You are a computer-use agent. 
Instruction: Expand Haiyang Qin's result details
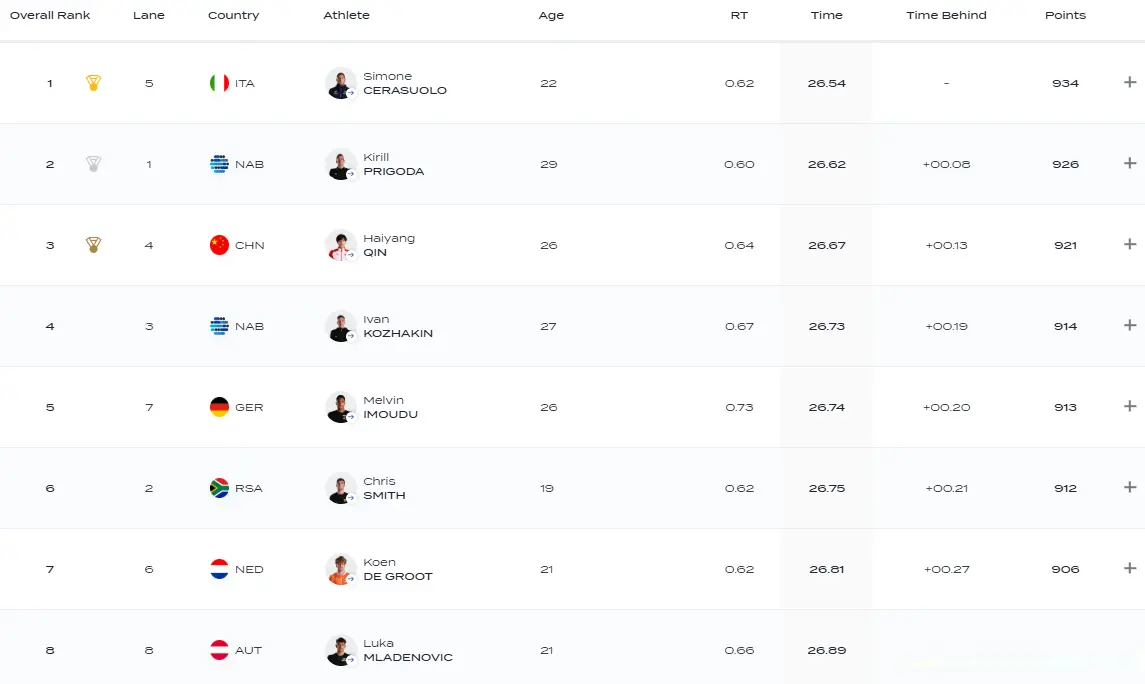pos(1130,244)
